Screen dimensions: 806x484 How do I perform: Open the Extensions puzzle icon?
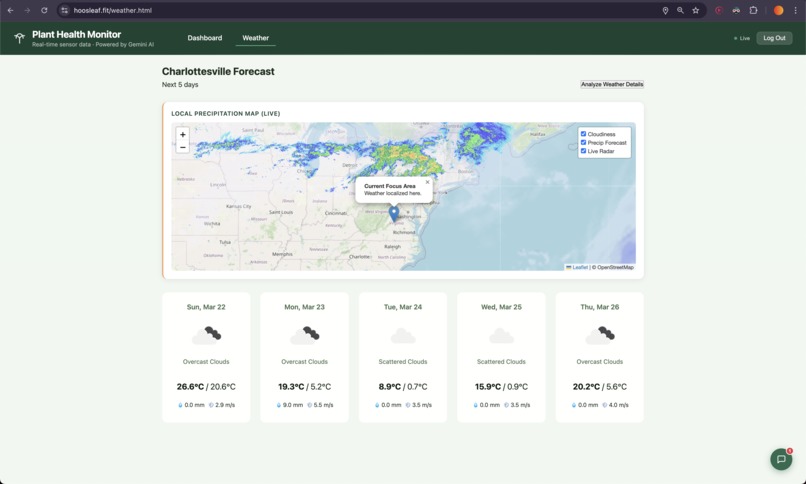[753, 10]
